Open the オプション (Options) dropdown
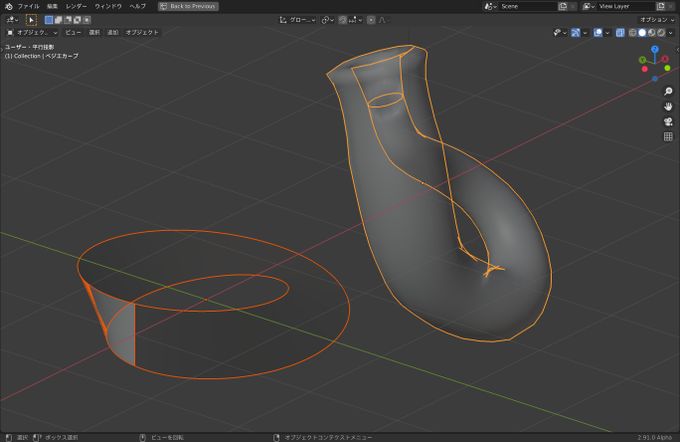 (657, 20)
